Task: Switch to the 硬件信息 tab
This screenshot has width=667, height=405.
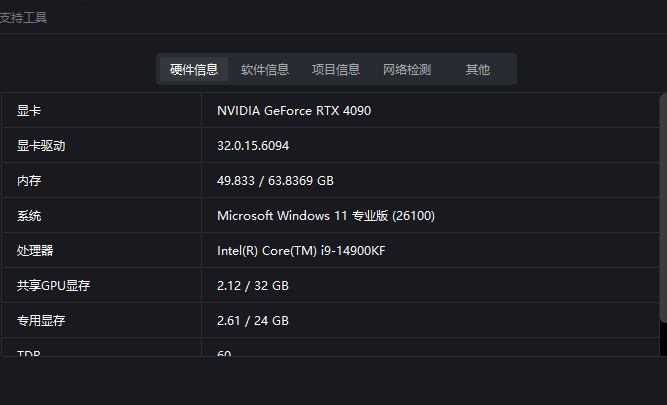Action: 194,69
